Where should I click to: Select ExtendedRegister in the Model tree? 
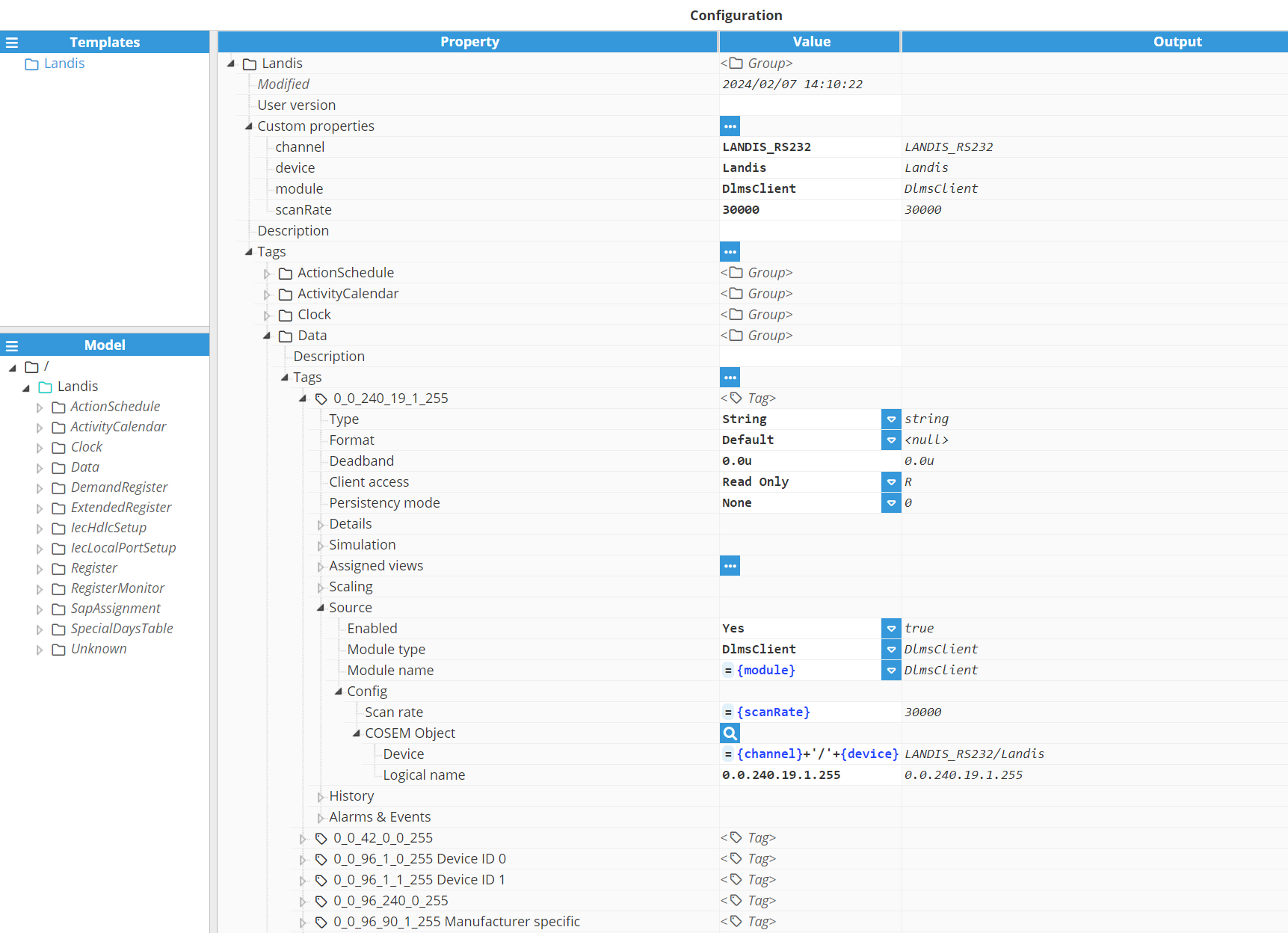pyautogui.click(x=121, y=508)
